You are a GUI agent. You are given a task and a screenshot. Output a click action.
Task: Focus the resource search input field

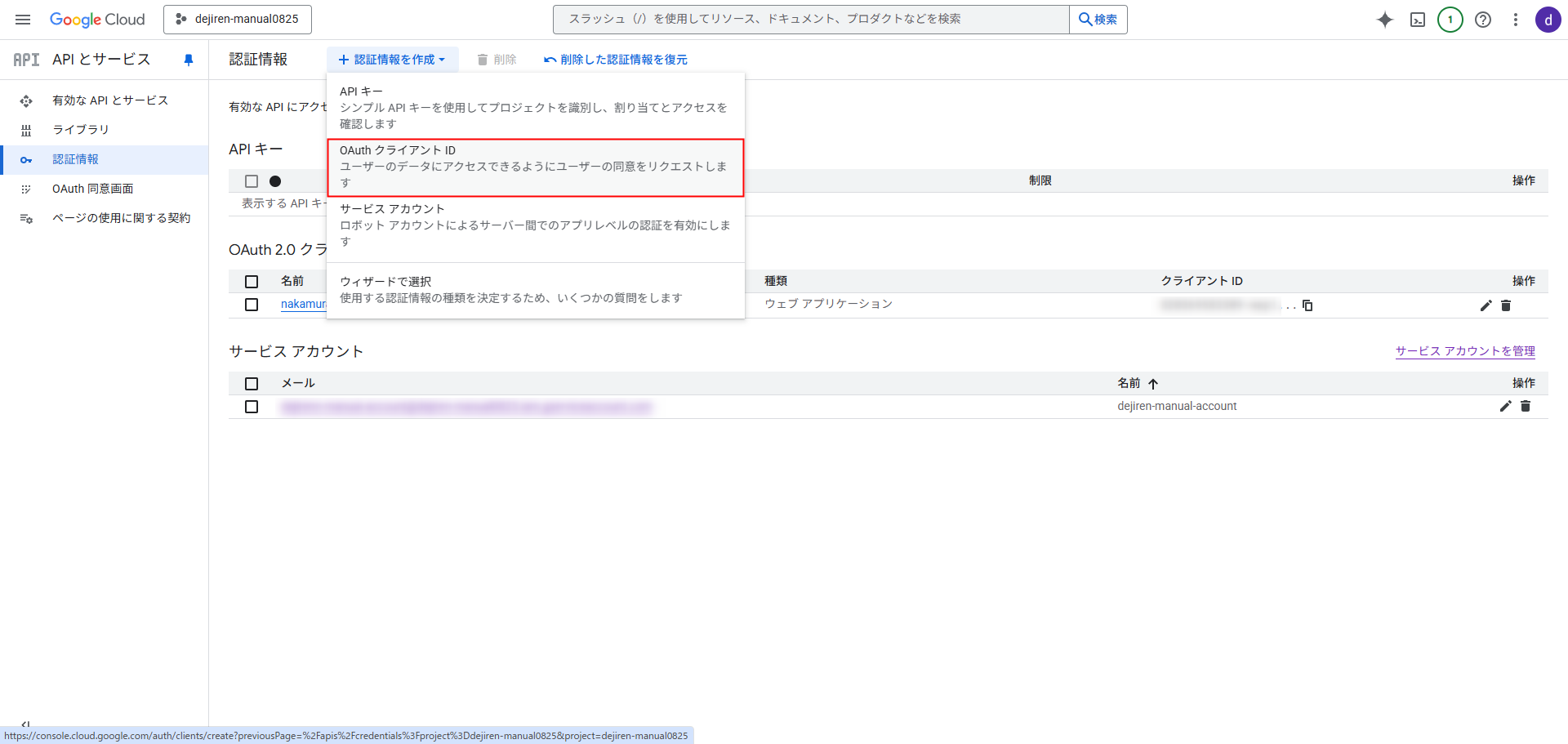(x=810, y=19)
